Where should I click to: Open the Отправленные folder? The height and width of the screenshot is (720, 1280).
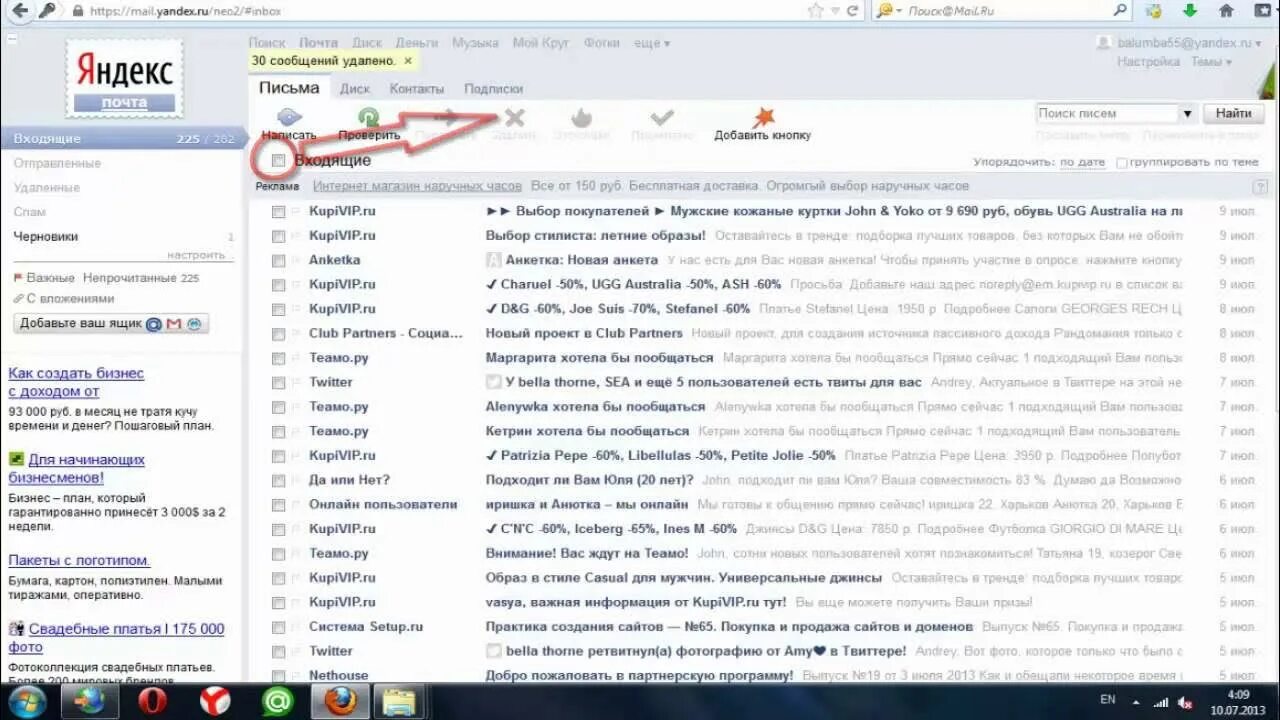[x=57, y=163]
